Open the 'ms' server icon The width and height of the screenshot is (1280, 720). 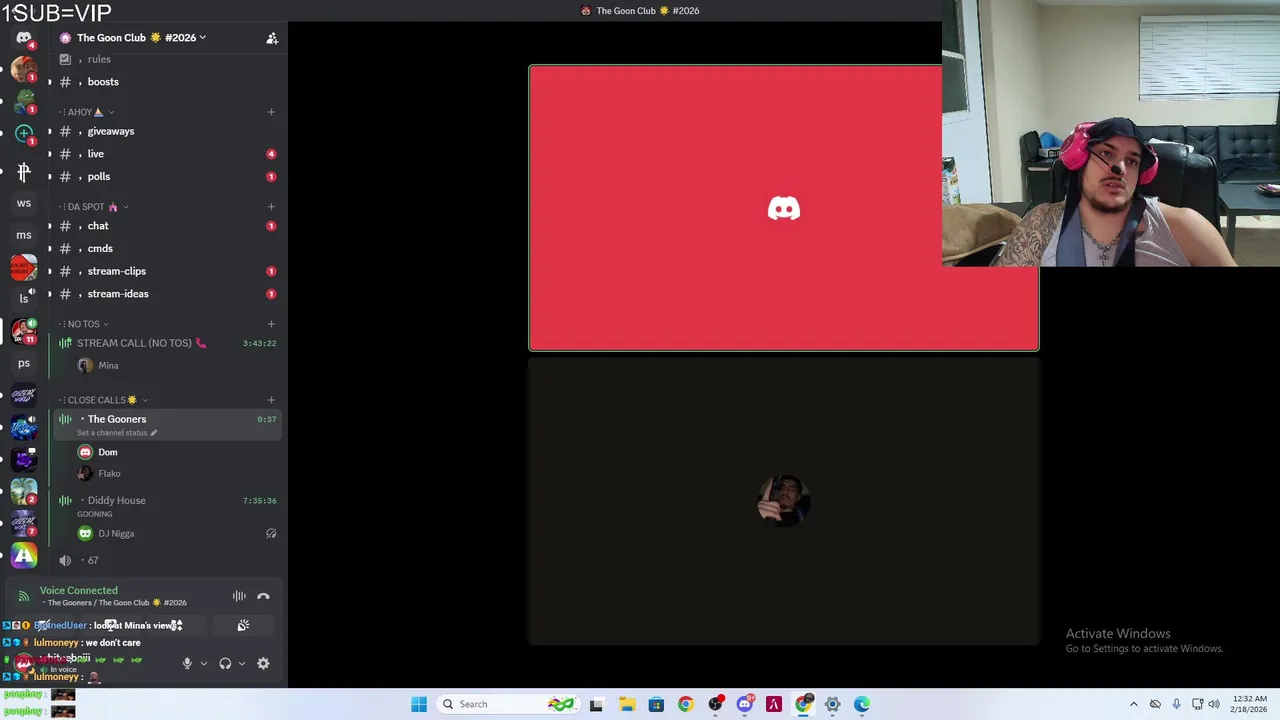pyautogui.click(x=24, y=235)
